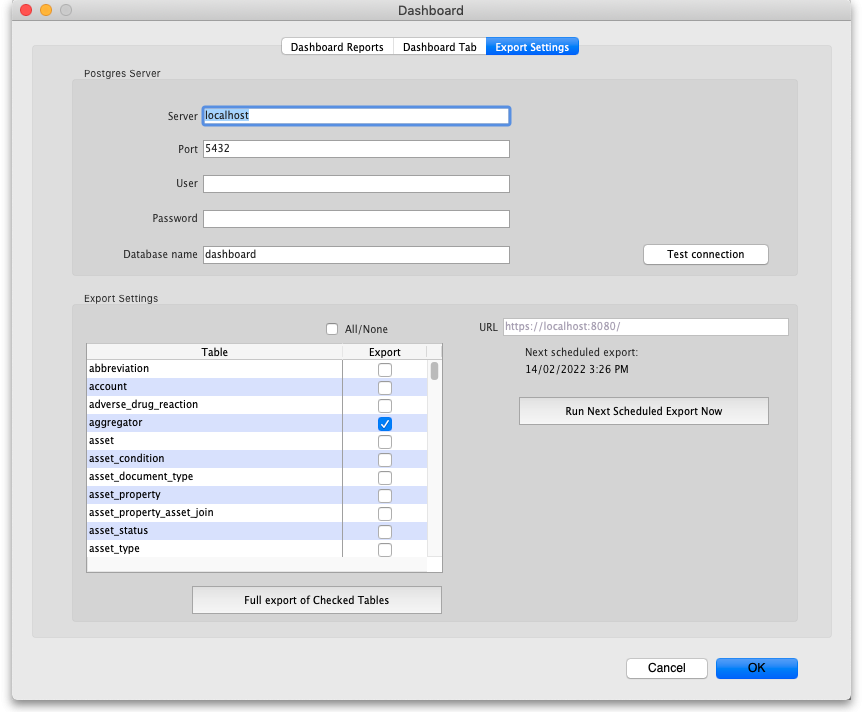This screenshot has height=712, width=863.
Task: Cancel the Dashboard dialog
Action: click(x=666, y=668)
